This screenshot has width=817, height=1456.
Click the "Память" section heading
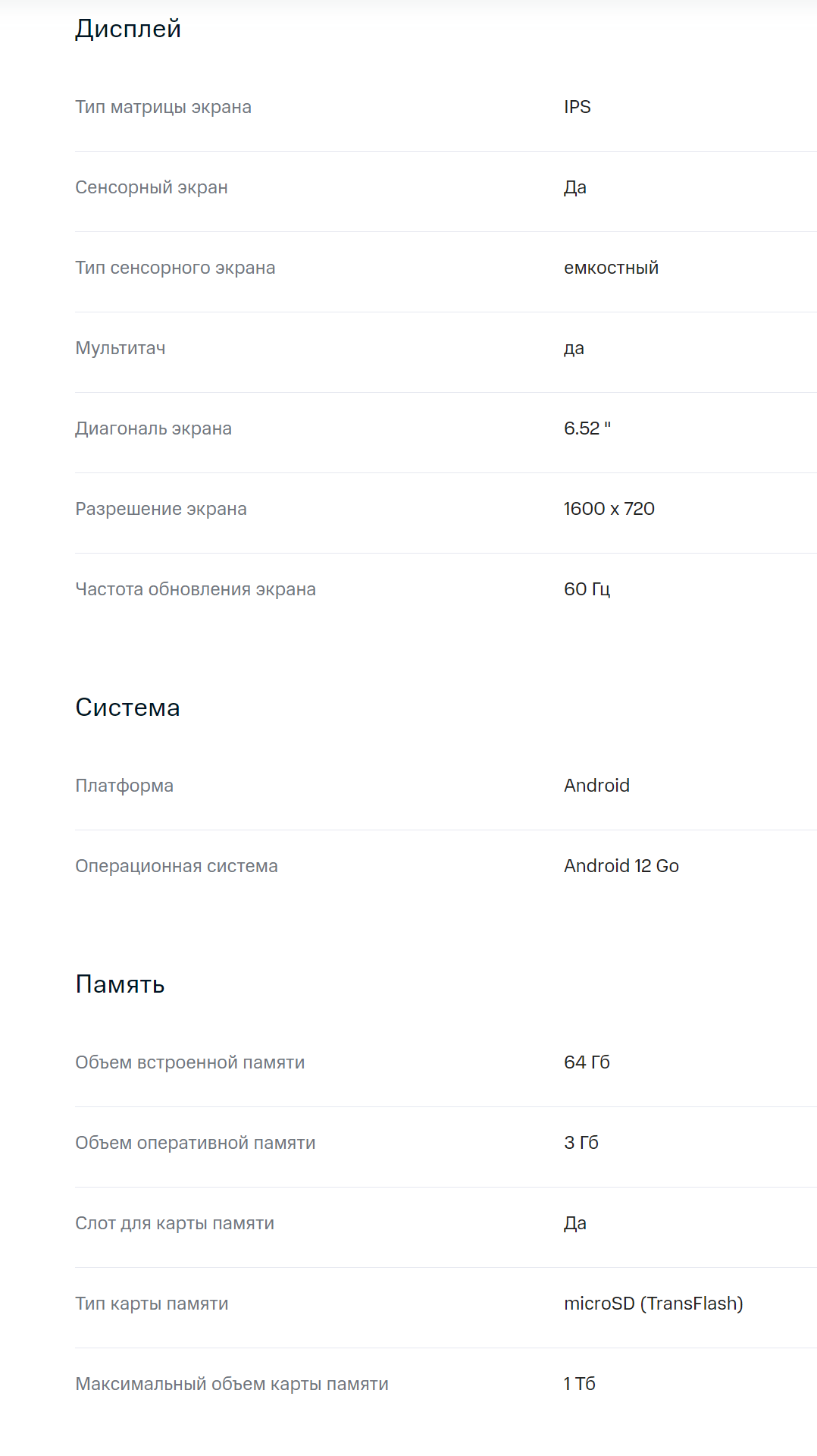[x=120, y=984]
